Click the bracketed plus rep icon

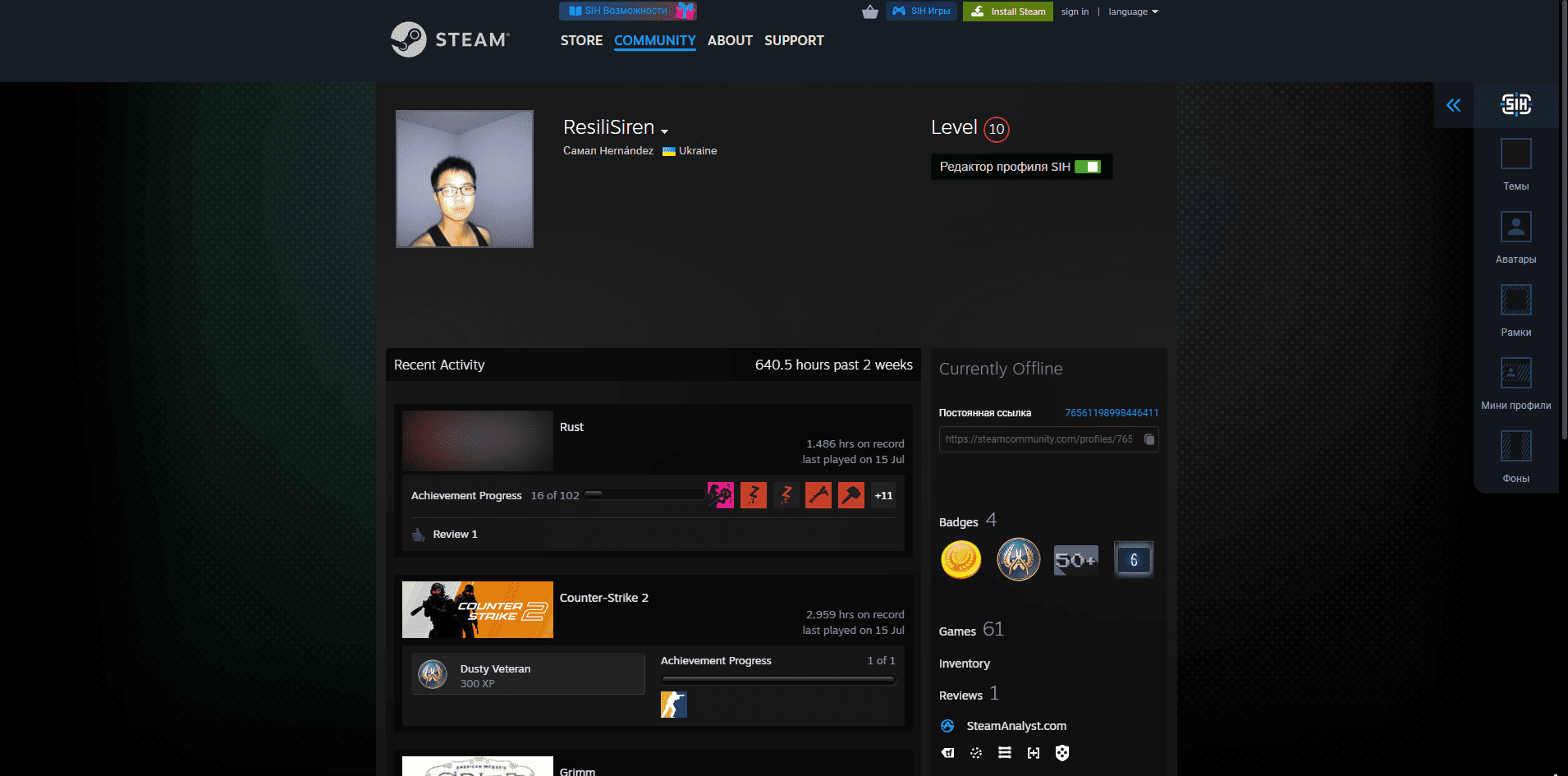1034,753
